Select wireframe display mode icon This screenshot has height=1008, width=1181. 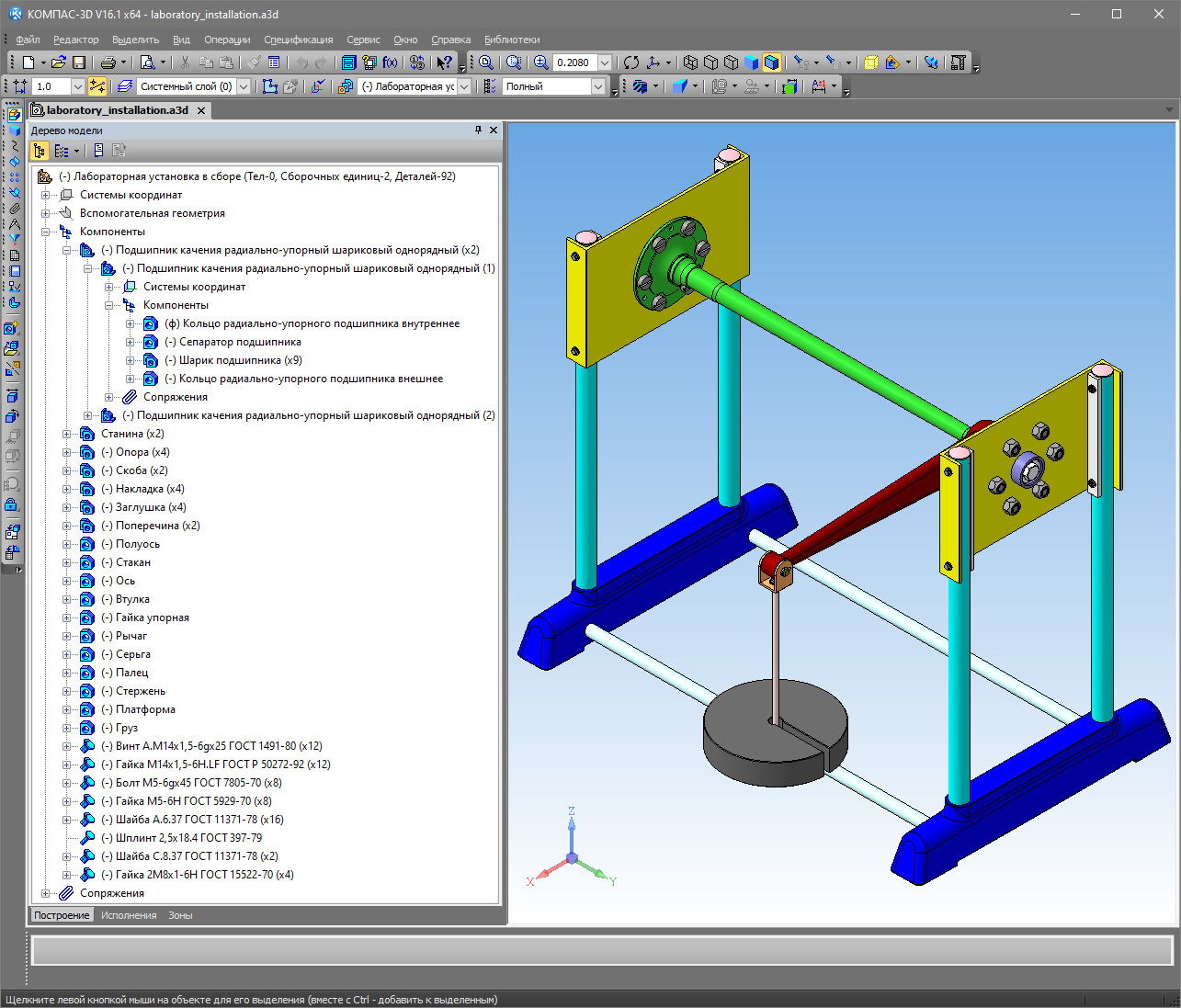(690, 62)
